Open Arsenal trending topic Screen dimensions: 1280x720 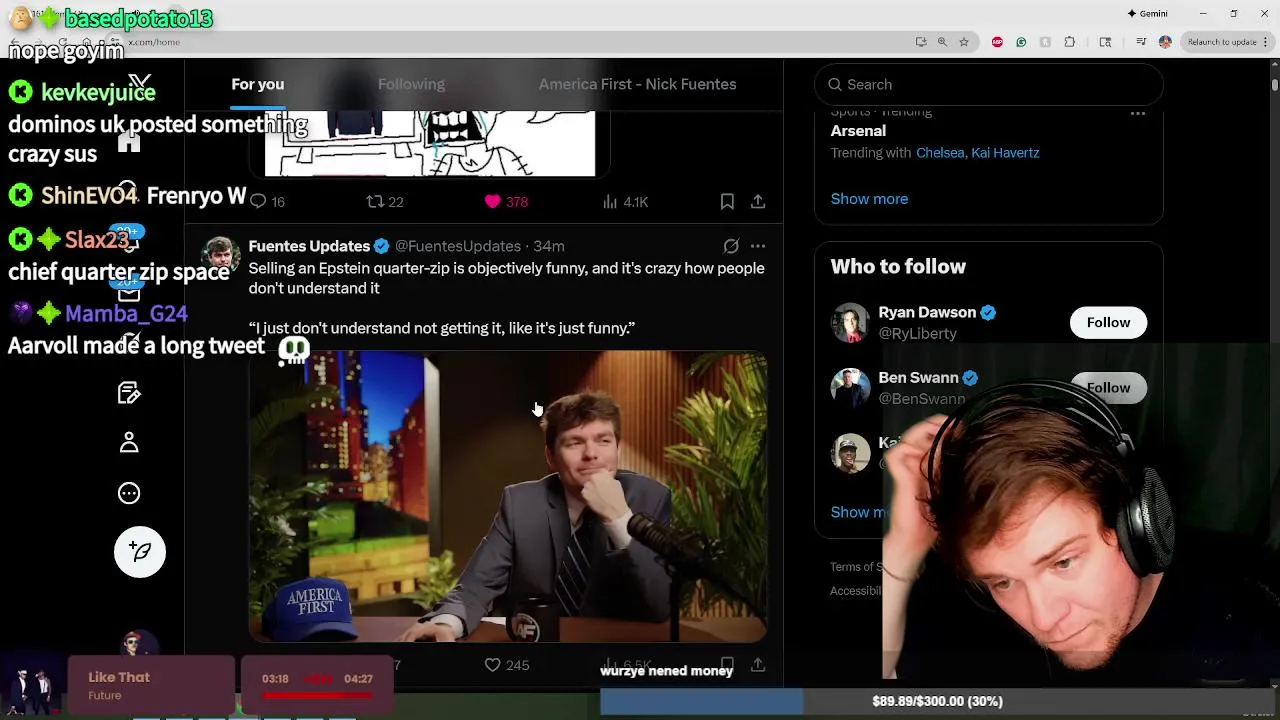click(858, 131)
